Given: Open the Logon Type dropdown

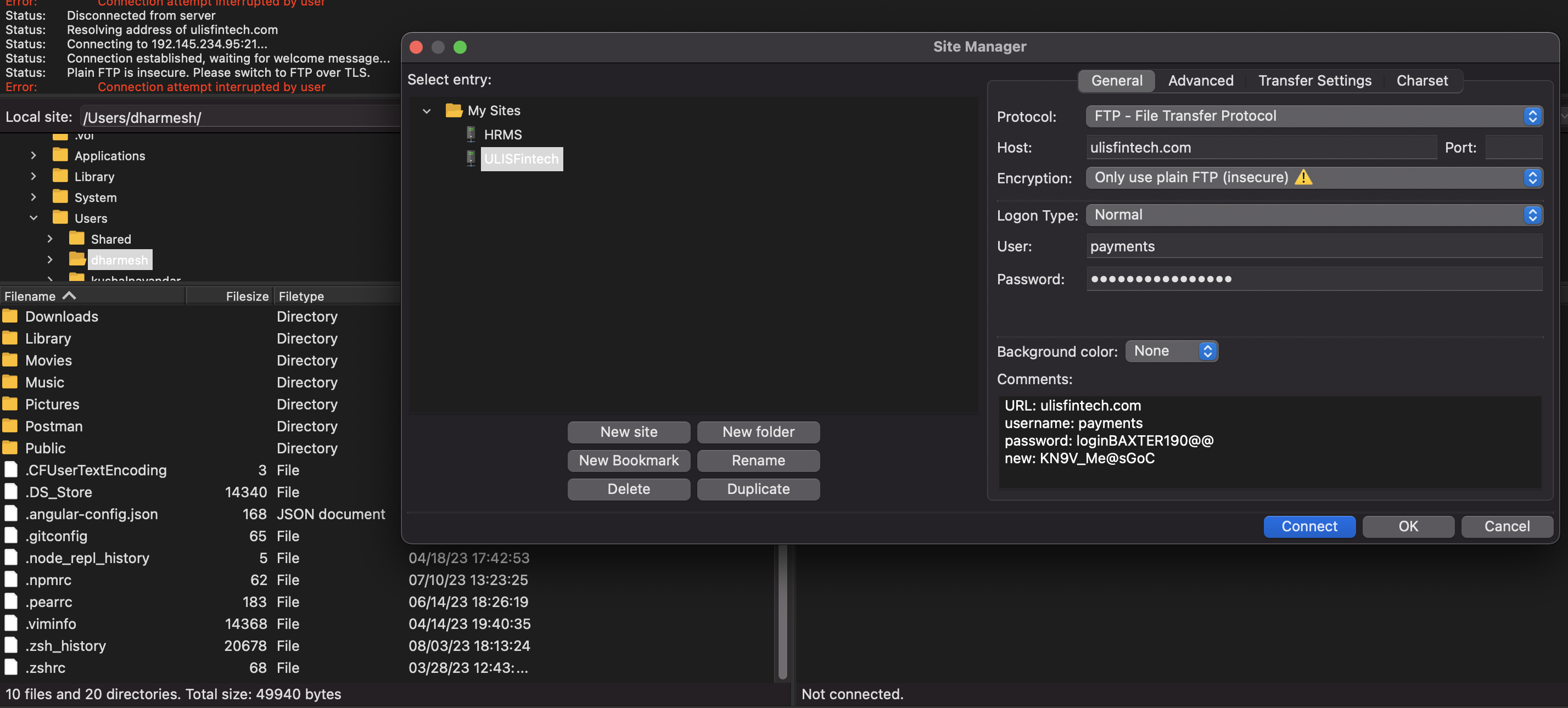Looking at the screenshot, I should tap(1314, 215).
